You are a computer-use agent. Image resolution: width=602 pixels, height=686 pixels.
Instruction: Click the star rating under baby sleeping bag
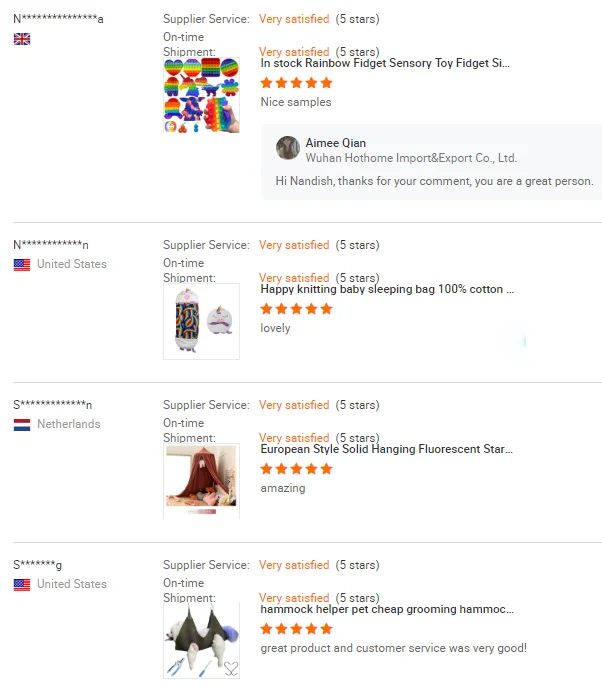296,309
